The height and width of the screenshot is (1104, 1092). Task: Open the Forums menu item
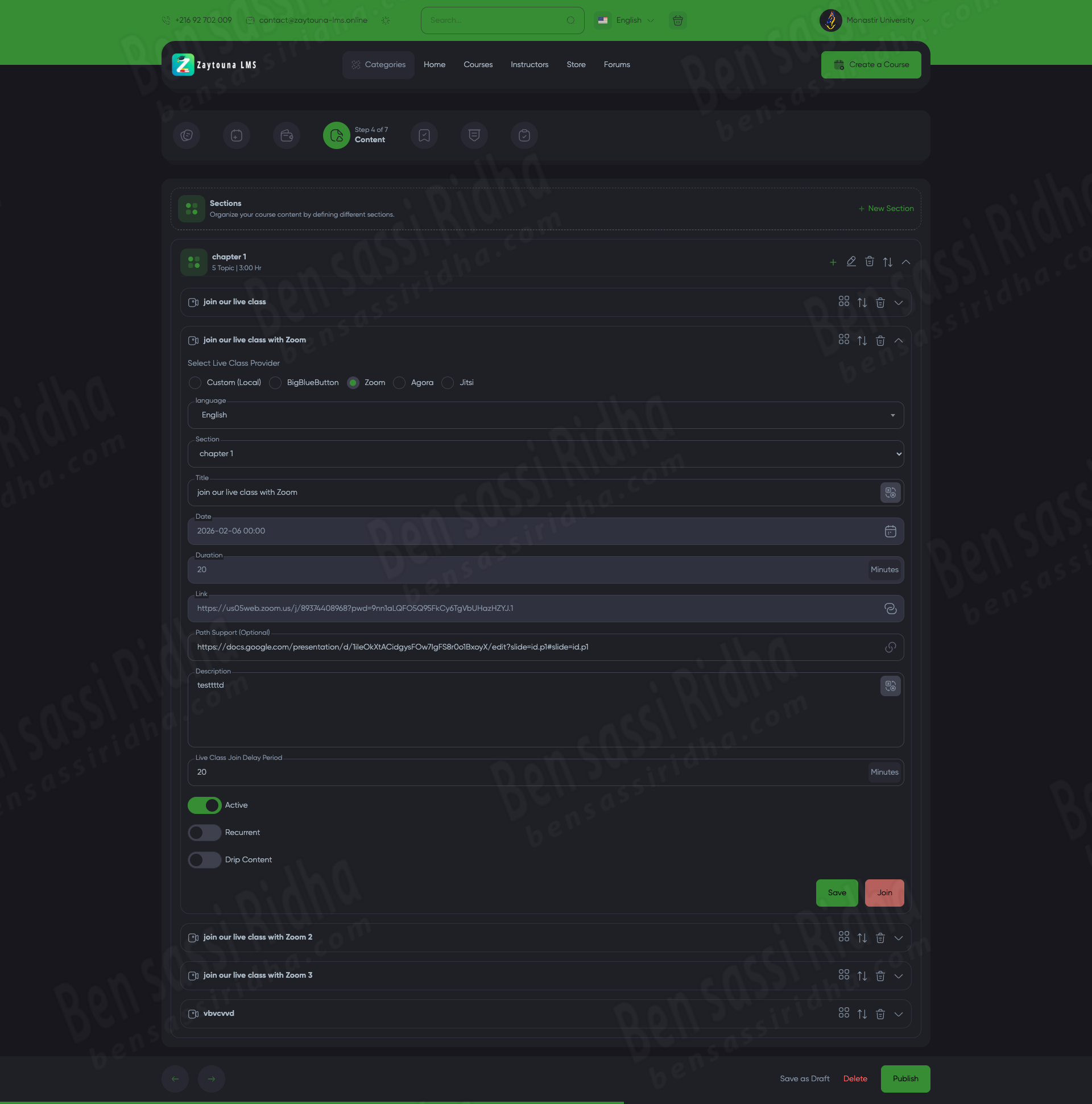[617, 65]
